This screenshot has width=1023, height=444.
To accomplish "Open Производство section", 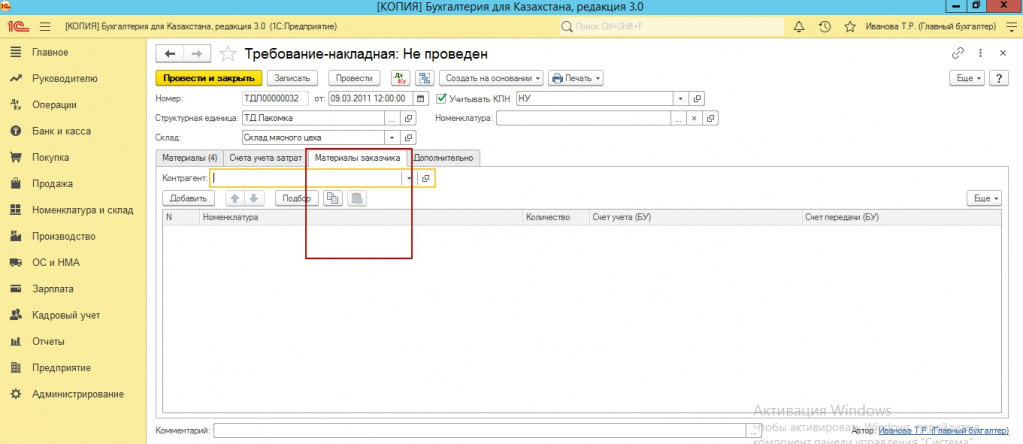I will (64, 236).
